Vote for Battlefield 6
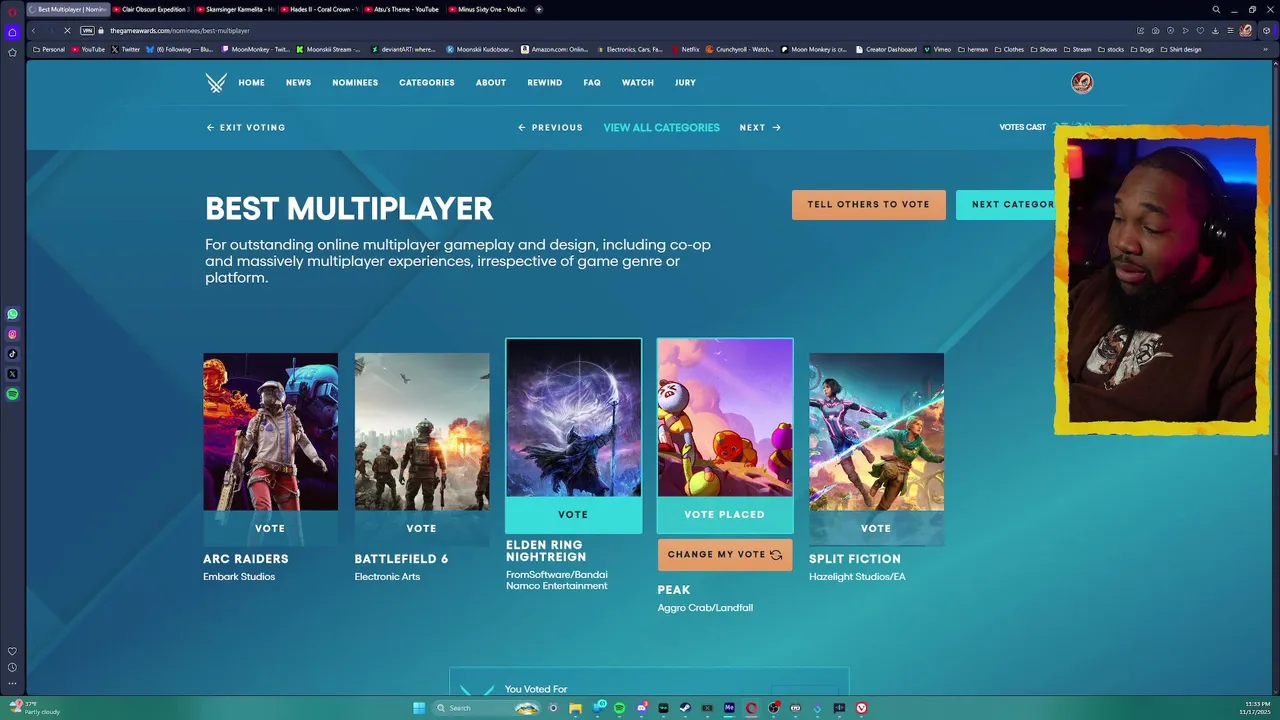Screen dimensions: 1280x720 tap(422, 528)
